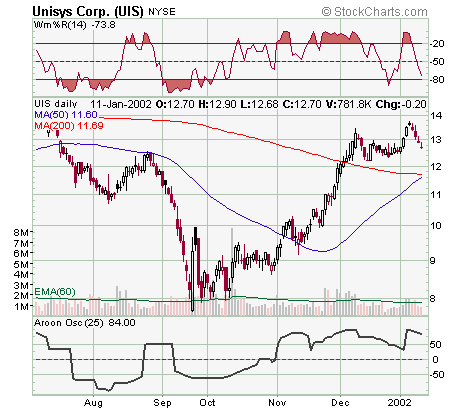Click the last candlestick near 12.70
This screenshot has width=460, height=414.
pos(422,145)
